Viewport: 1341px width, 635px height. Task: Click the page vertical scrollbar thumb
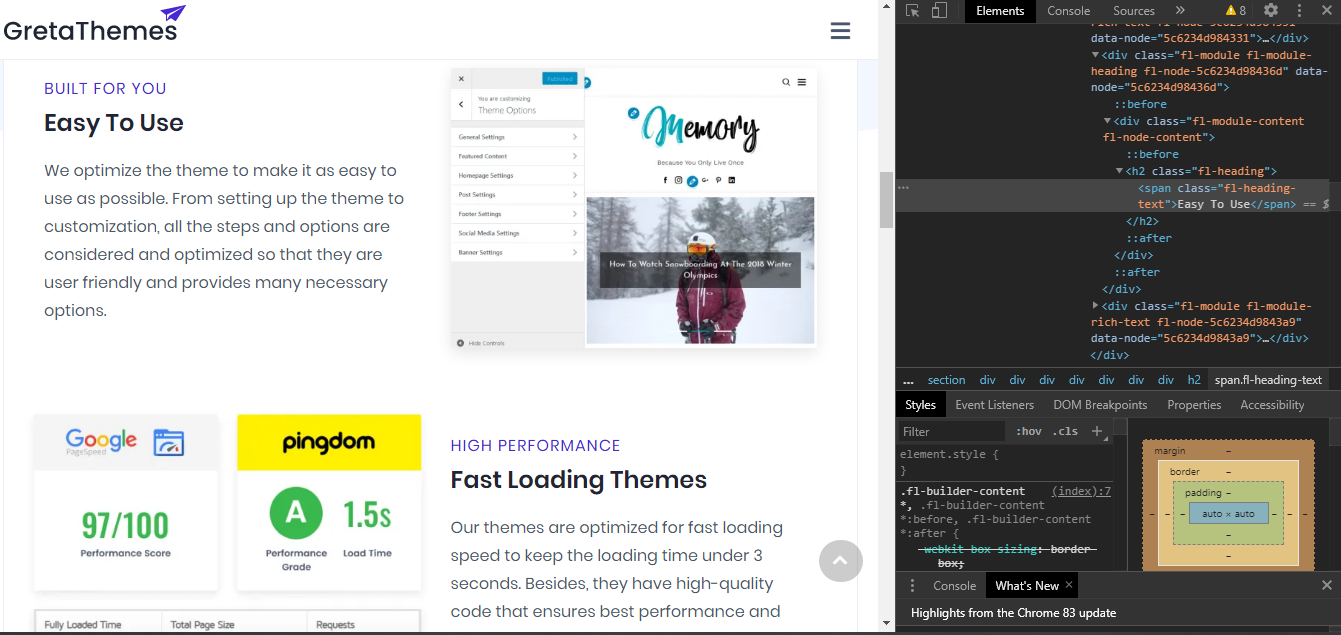click(x=886, y=200)
